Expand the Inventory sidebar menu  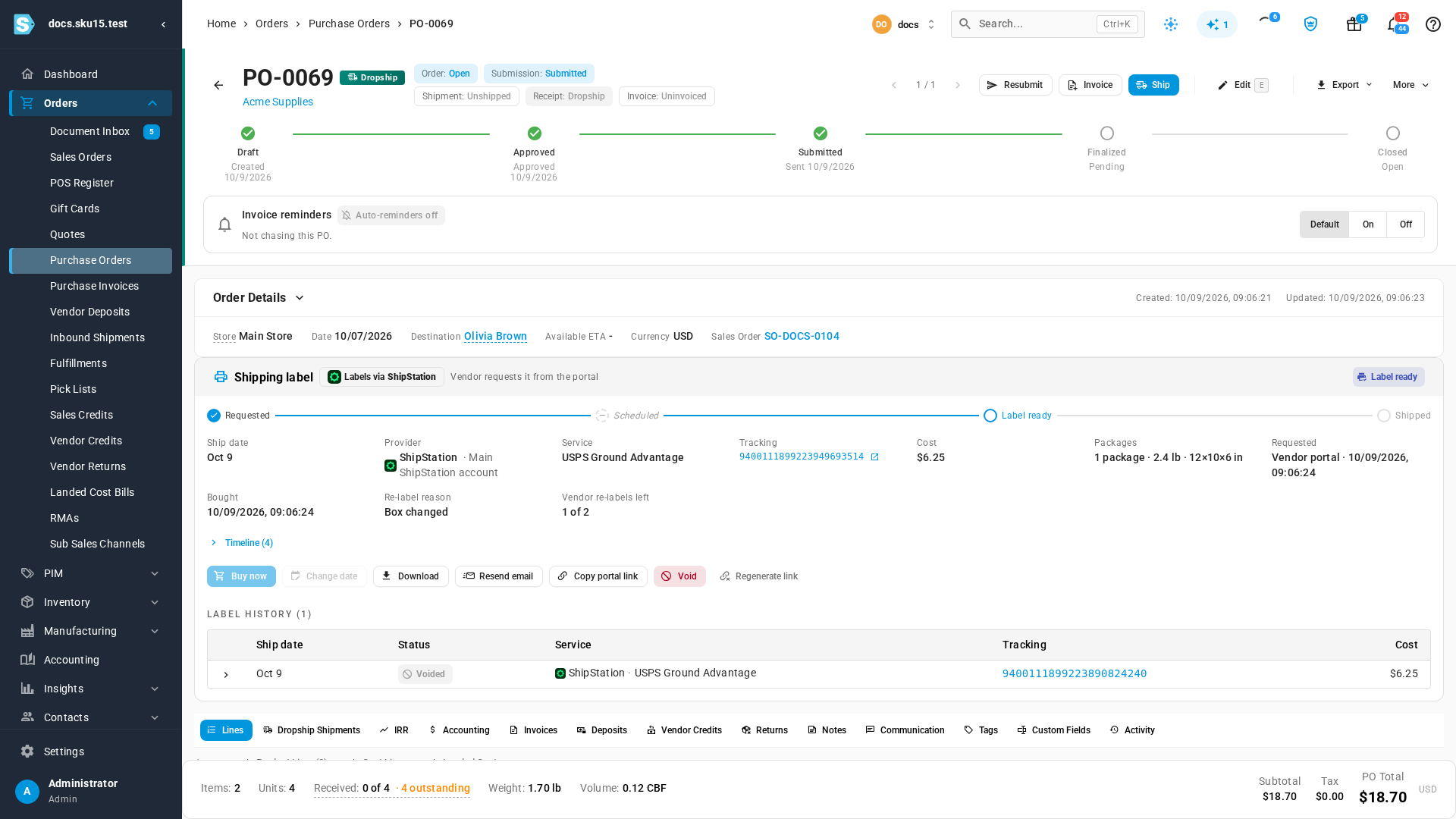point(91,602)
